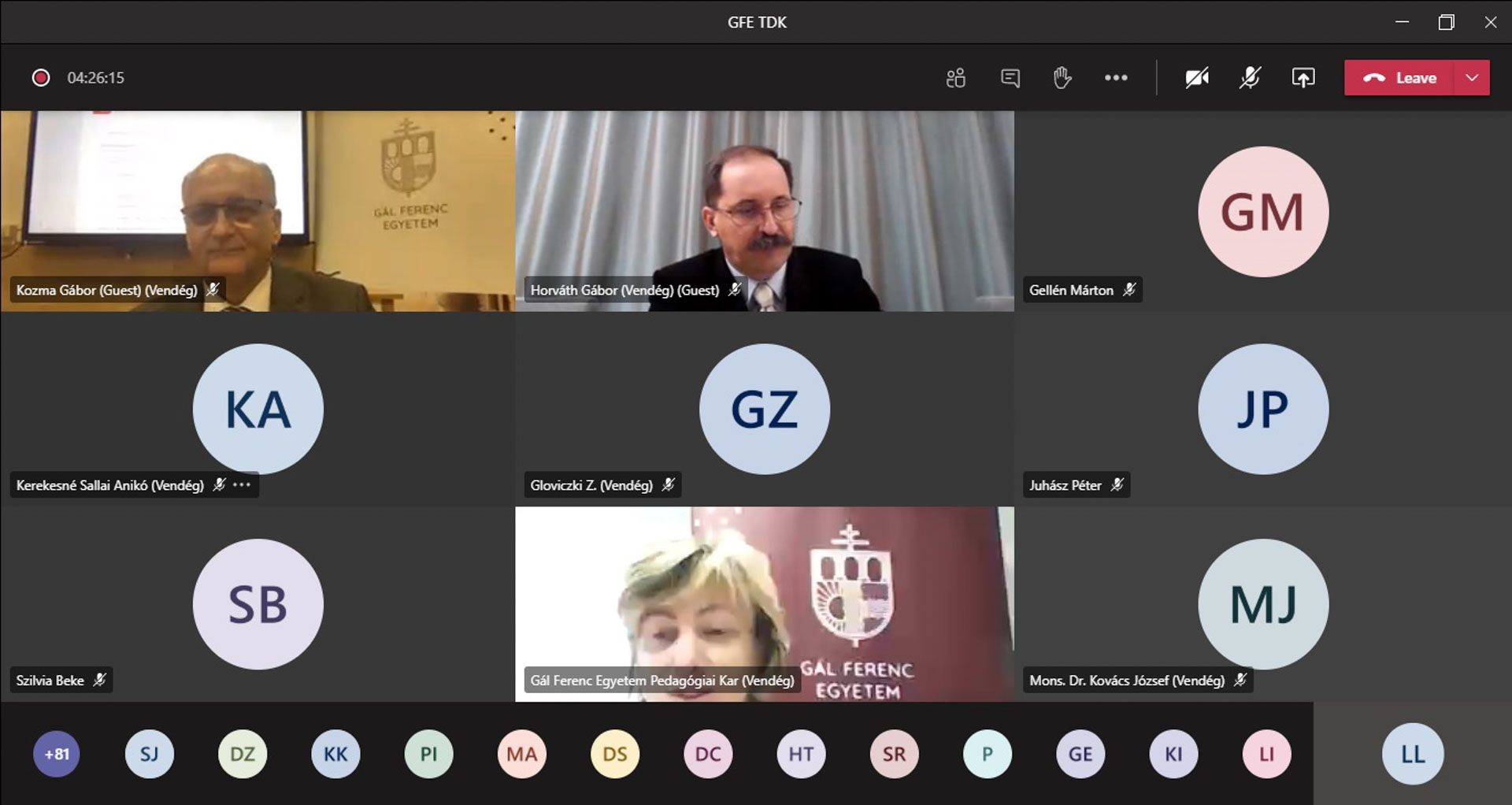Open the share content tray
The height and width of the screenshot is (805, 1512).
click(x=1303, y=78)
